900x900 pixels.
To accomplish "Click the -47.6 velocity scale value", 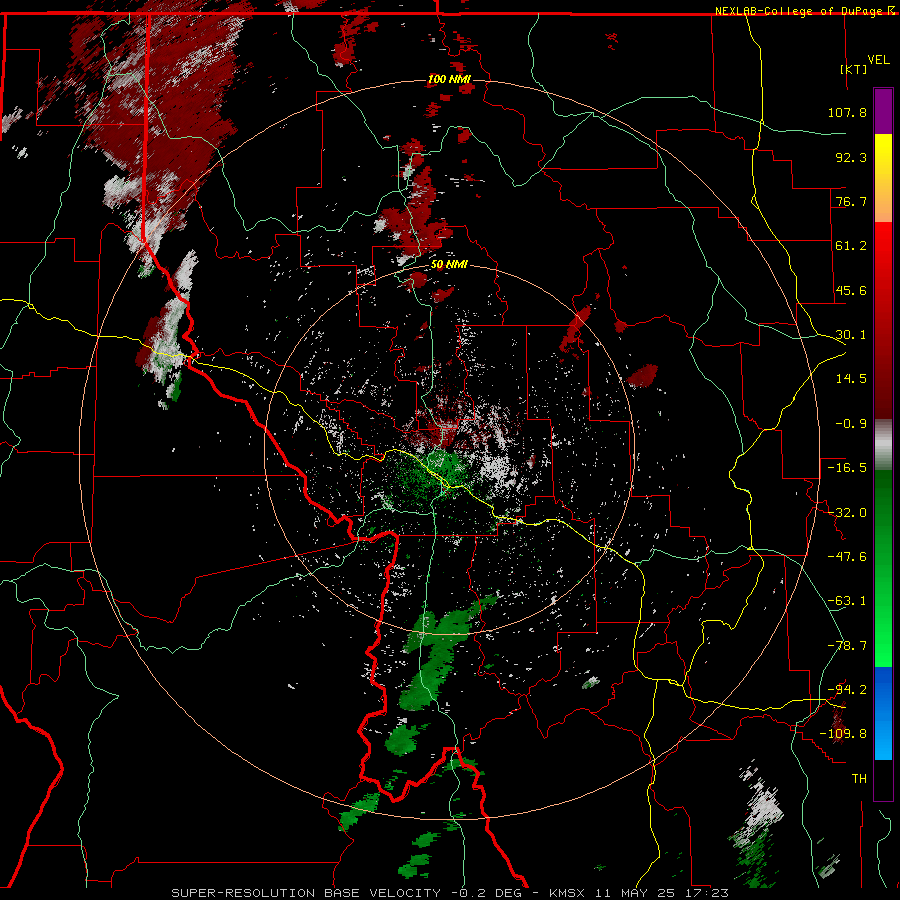I will pos(847,557).
